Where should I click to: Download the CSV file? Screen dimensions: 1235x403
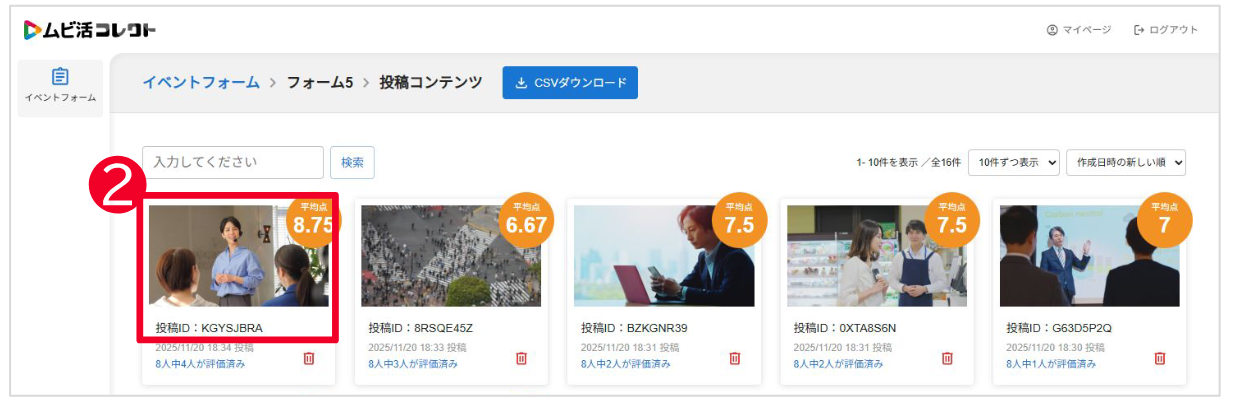[x=570, y=83]
